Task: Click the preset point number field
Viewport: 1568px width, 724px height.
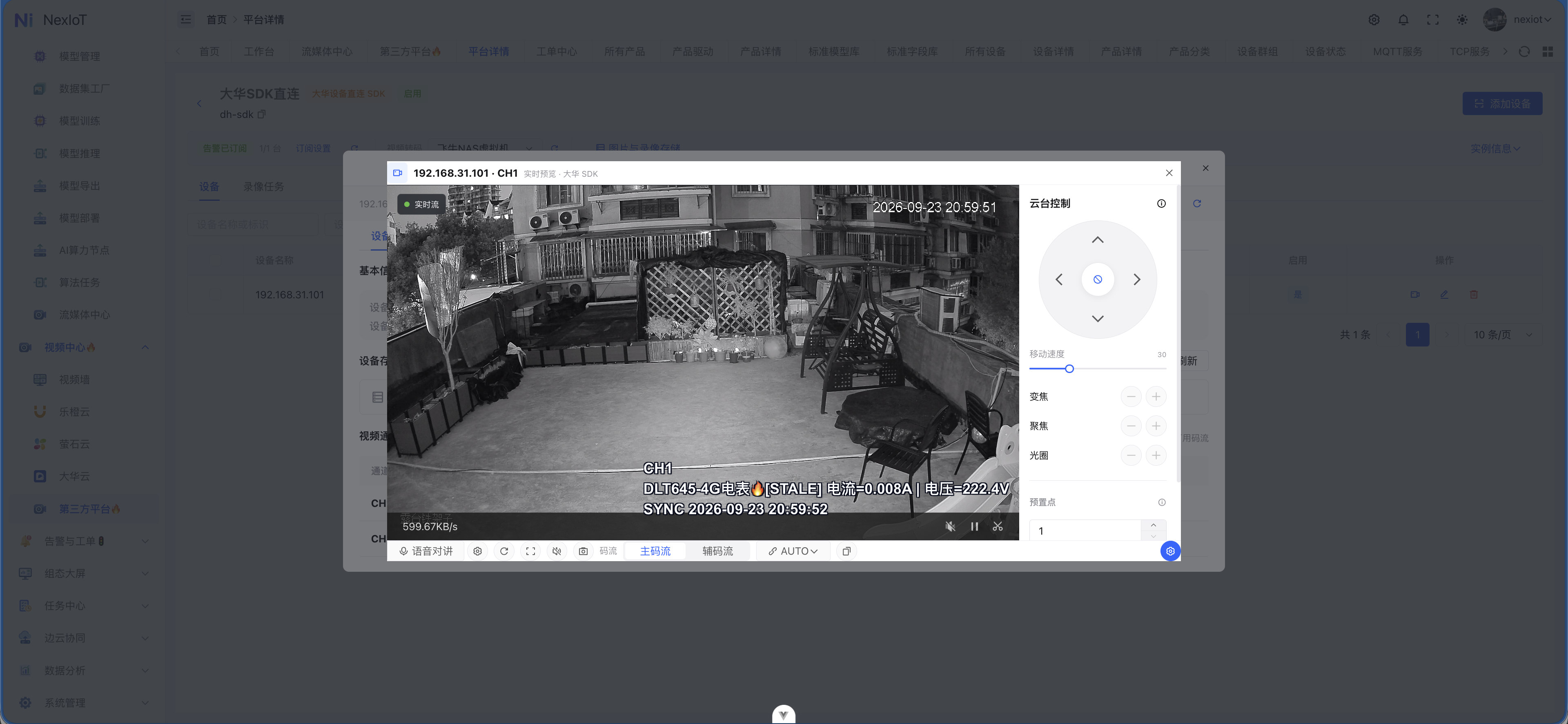Action: (1085, 531)
